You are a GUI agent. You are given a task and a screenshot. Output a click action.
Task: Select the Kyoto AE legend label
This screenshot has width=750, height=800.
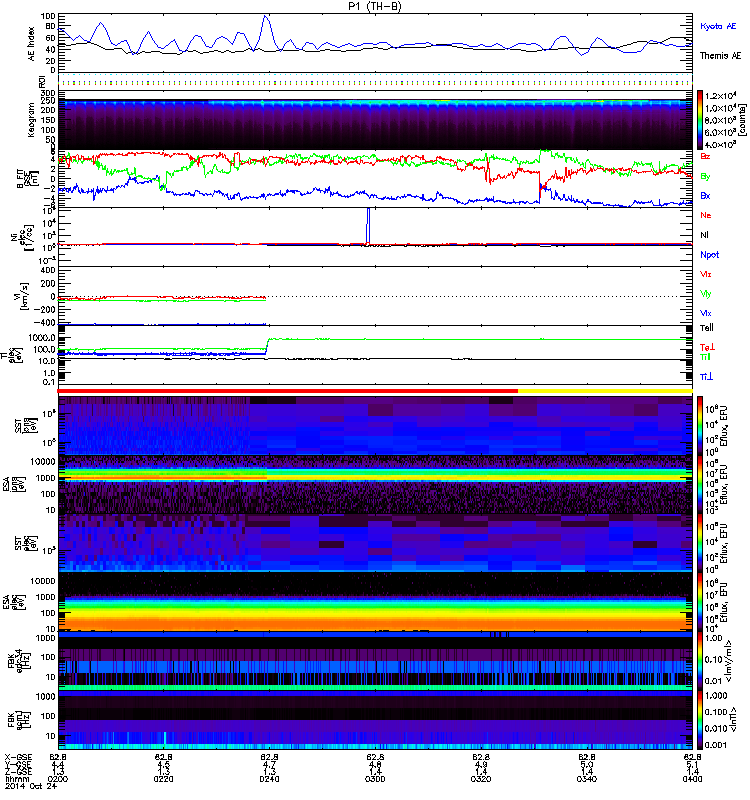pos(718,26)
